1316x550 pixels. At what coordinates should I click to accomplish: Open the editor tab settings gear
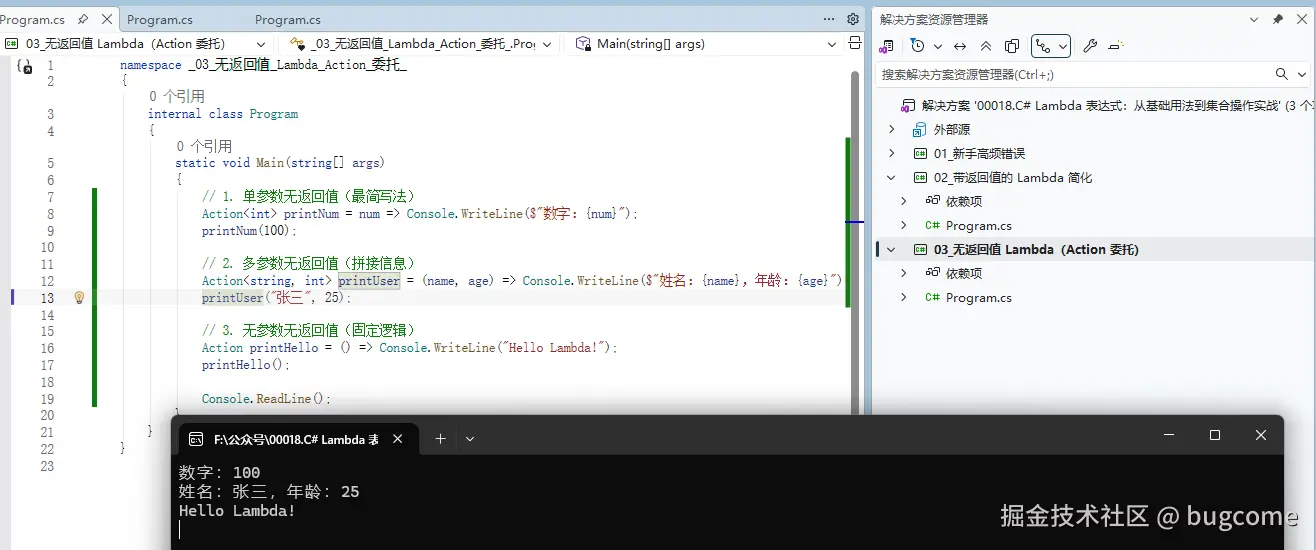coord(853,19)
